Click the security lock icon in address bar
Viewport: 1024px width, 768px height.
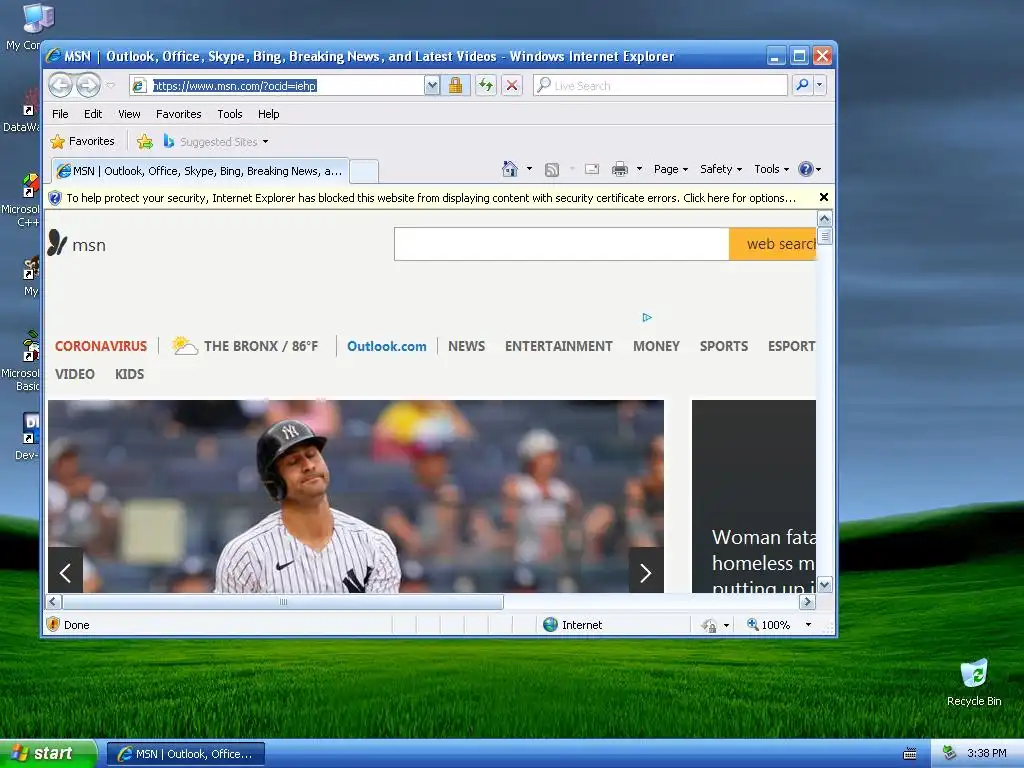click(x=455, y=86)
